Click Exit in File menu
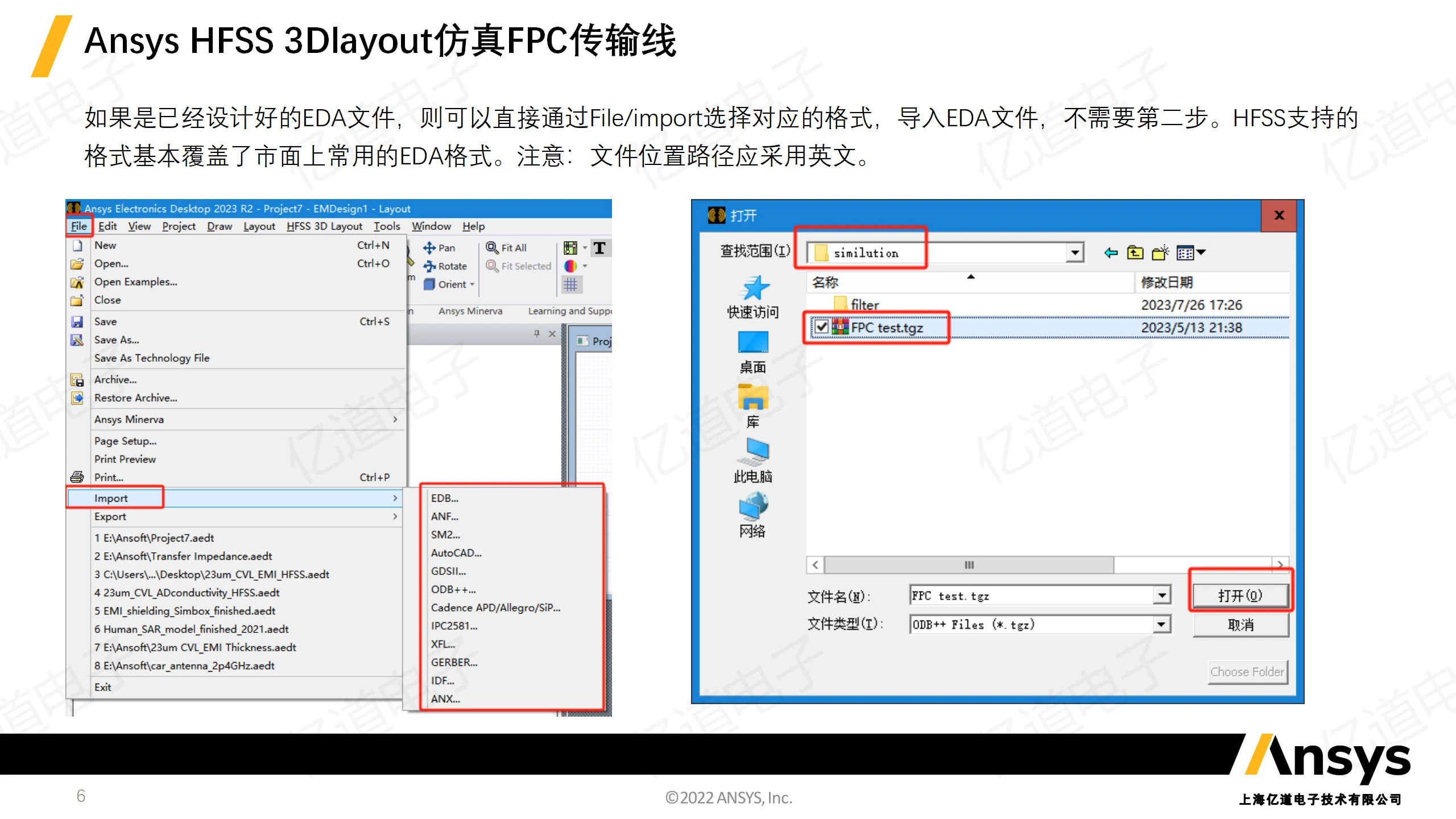The width and height of the screenshot is (1456, 819). pyautogui.click(x=103, y=687)
